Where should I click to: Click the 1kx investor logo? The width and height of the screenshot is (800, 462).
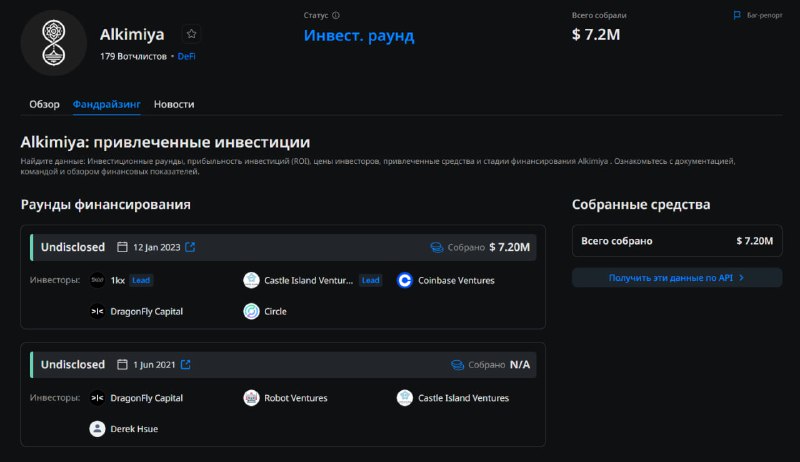click(x=97, y=280)
